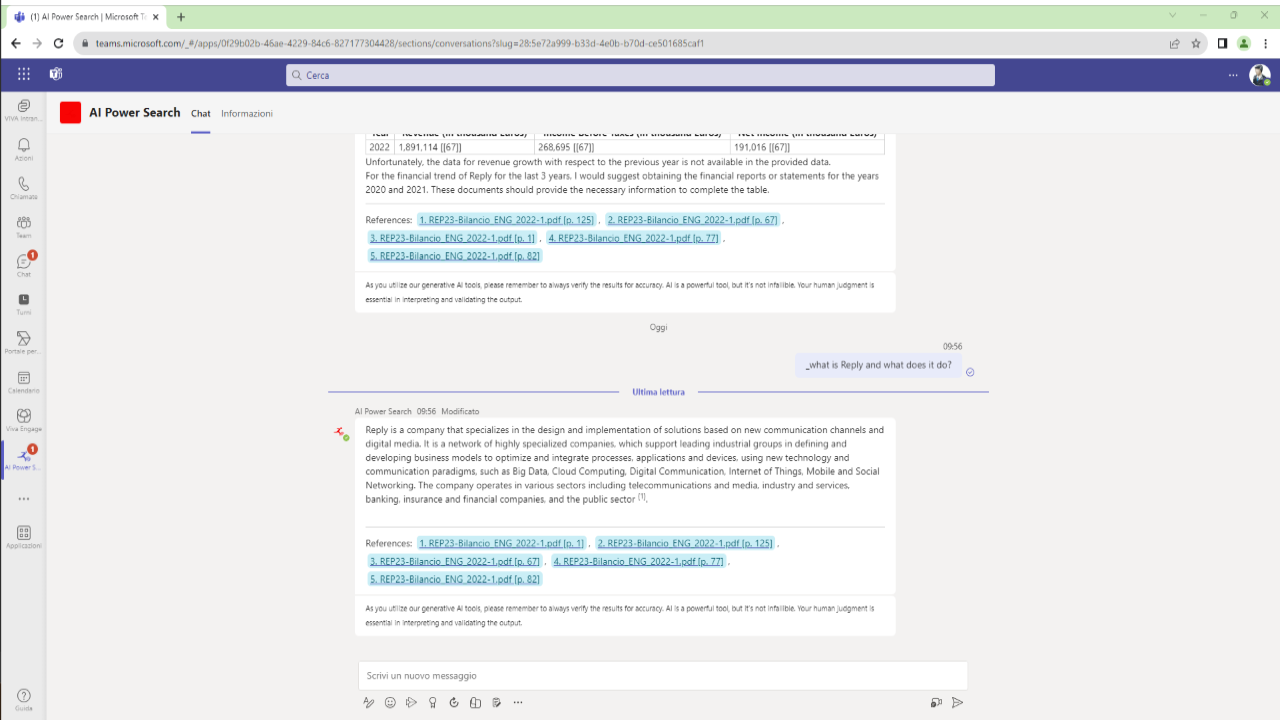Click the Cerca search box
The height and width of the screenshot is (720, 1280).
(x=640, y=75)
